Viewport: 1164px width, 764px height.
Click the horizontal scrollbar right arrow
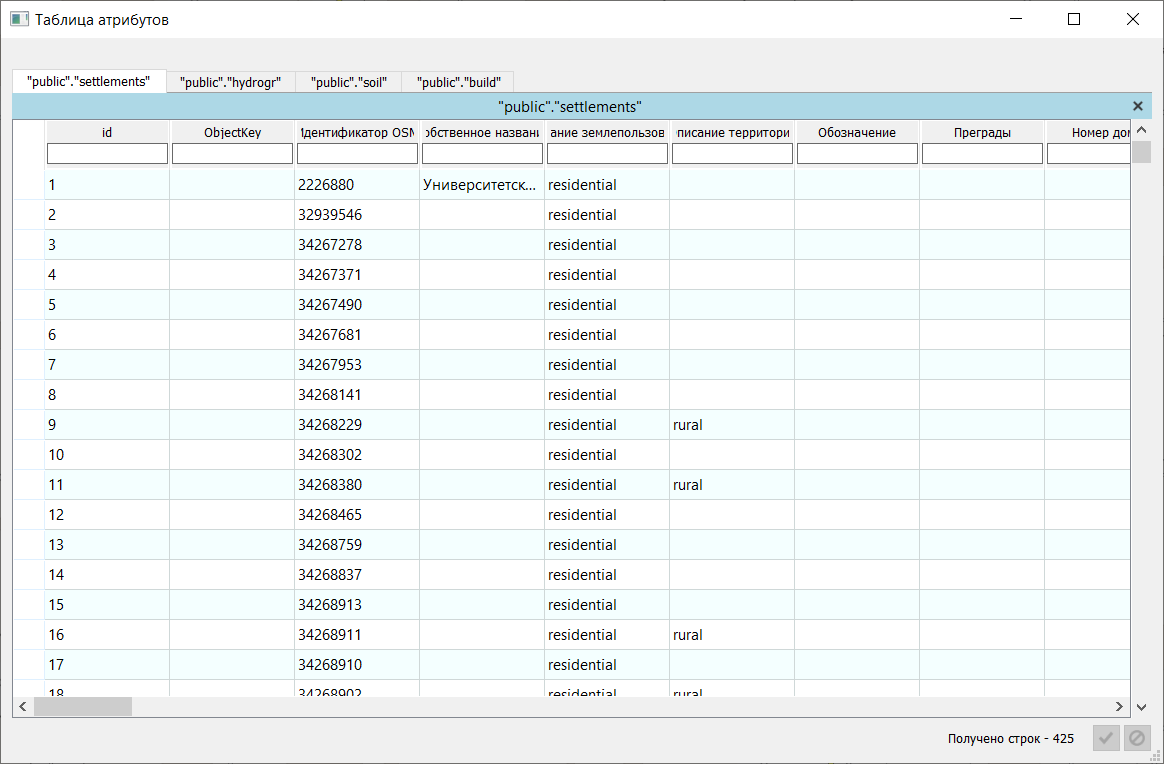[x=1121, y=707]
